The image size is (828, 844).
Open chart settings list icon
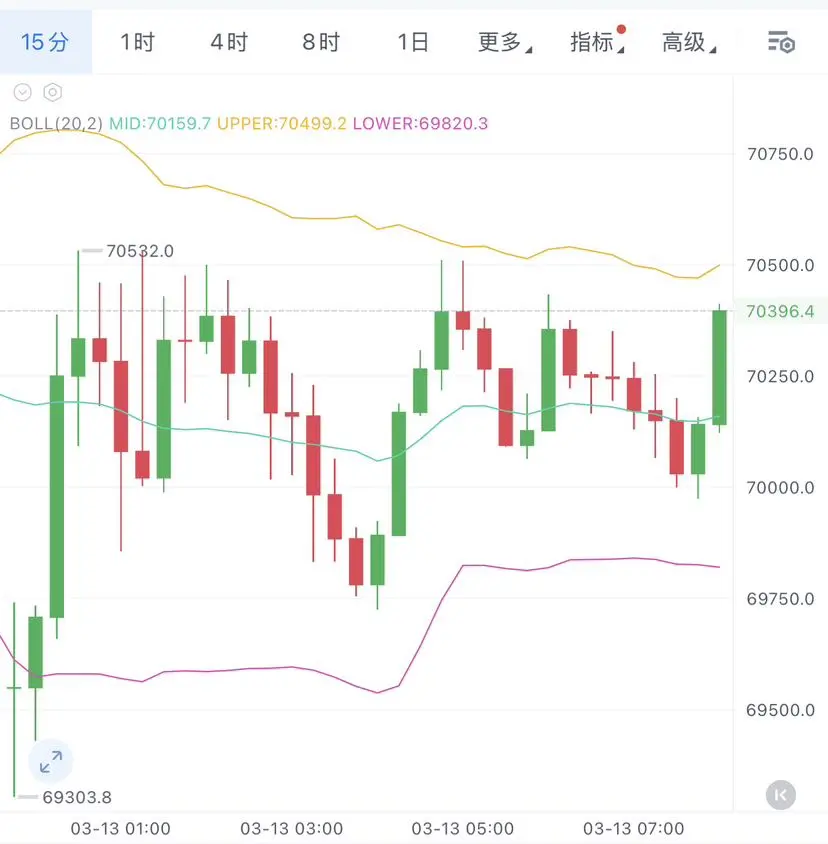pyautogui.click(x=781, y=42)
